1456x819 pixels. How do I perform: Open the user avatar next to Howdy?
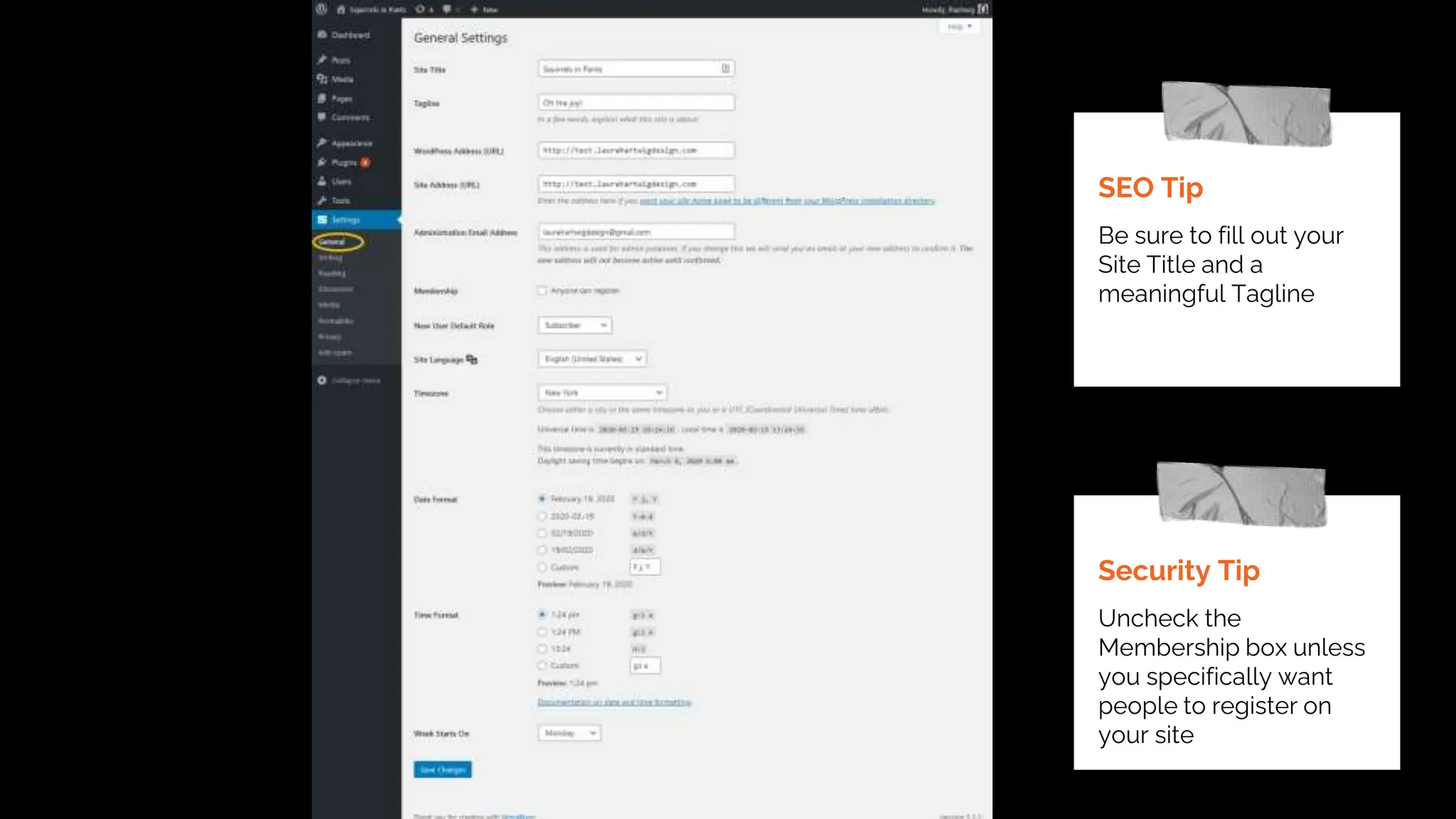(x=983, y=9)
